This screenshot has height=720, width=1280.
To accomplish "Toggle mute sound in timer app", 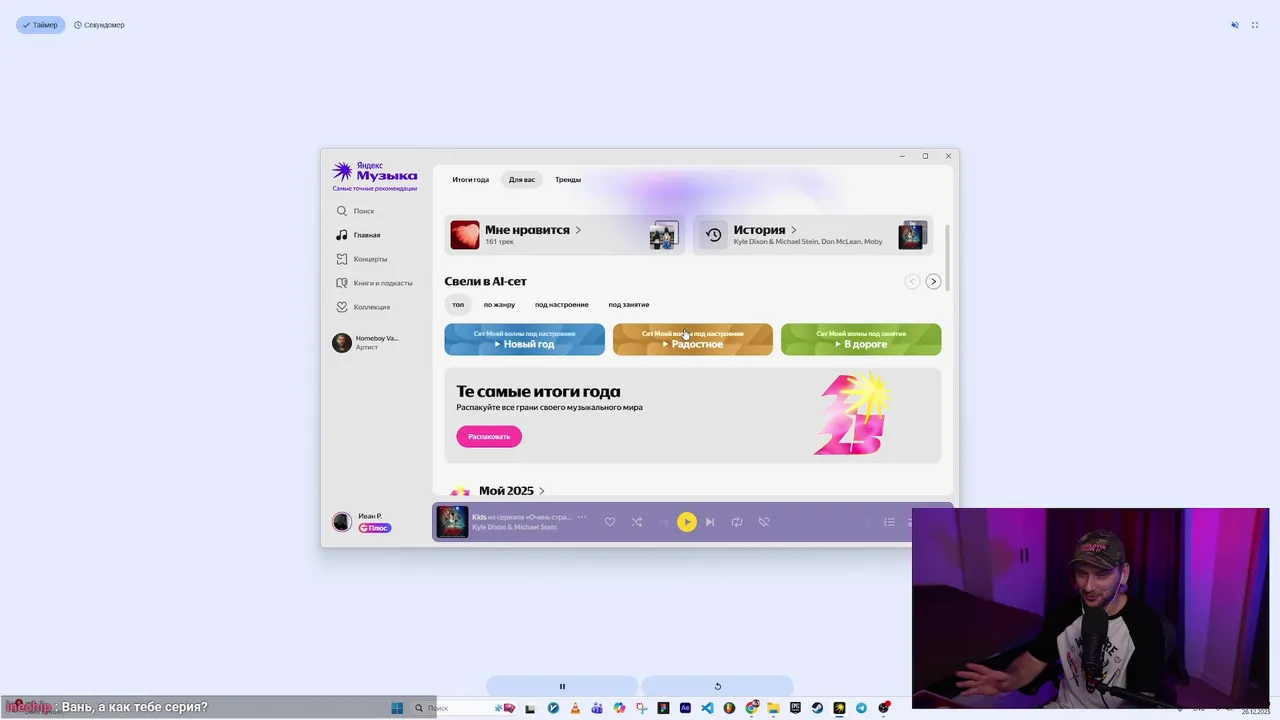I will (x=1235, y=25).
